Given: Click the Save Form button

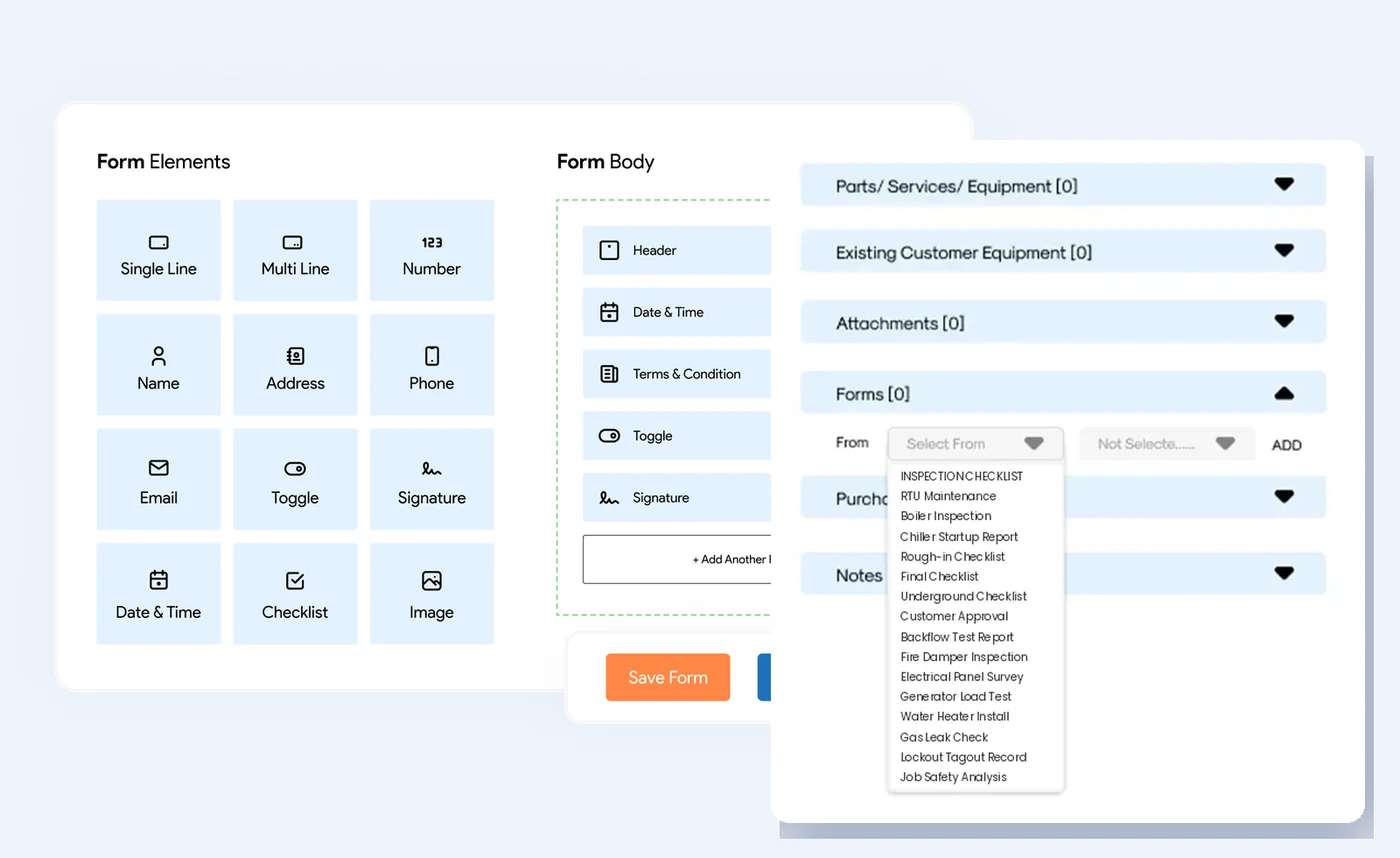Looking at the screenshot, I should click(668, 677).
